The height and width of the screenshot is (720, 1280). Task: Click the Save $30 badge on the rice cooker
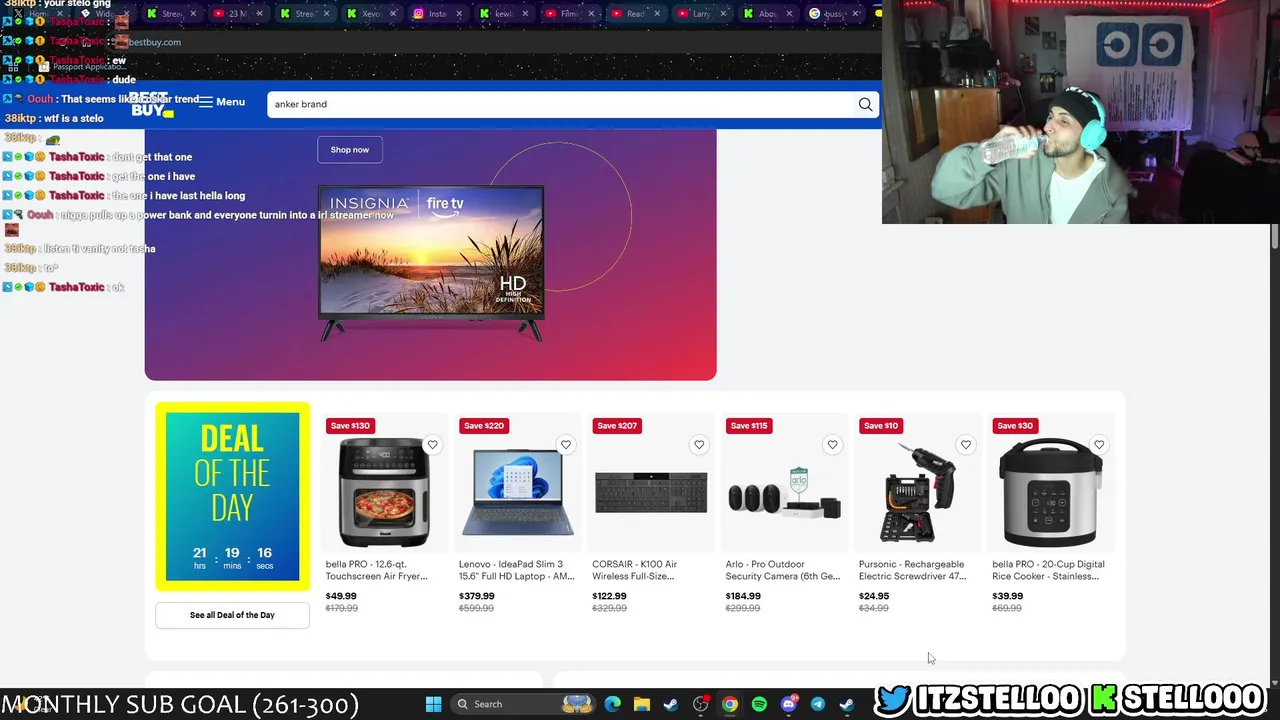(1015, 426)
